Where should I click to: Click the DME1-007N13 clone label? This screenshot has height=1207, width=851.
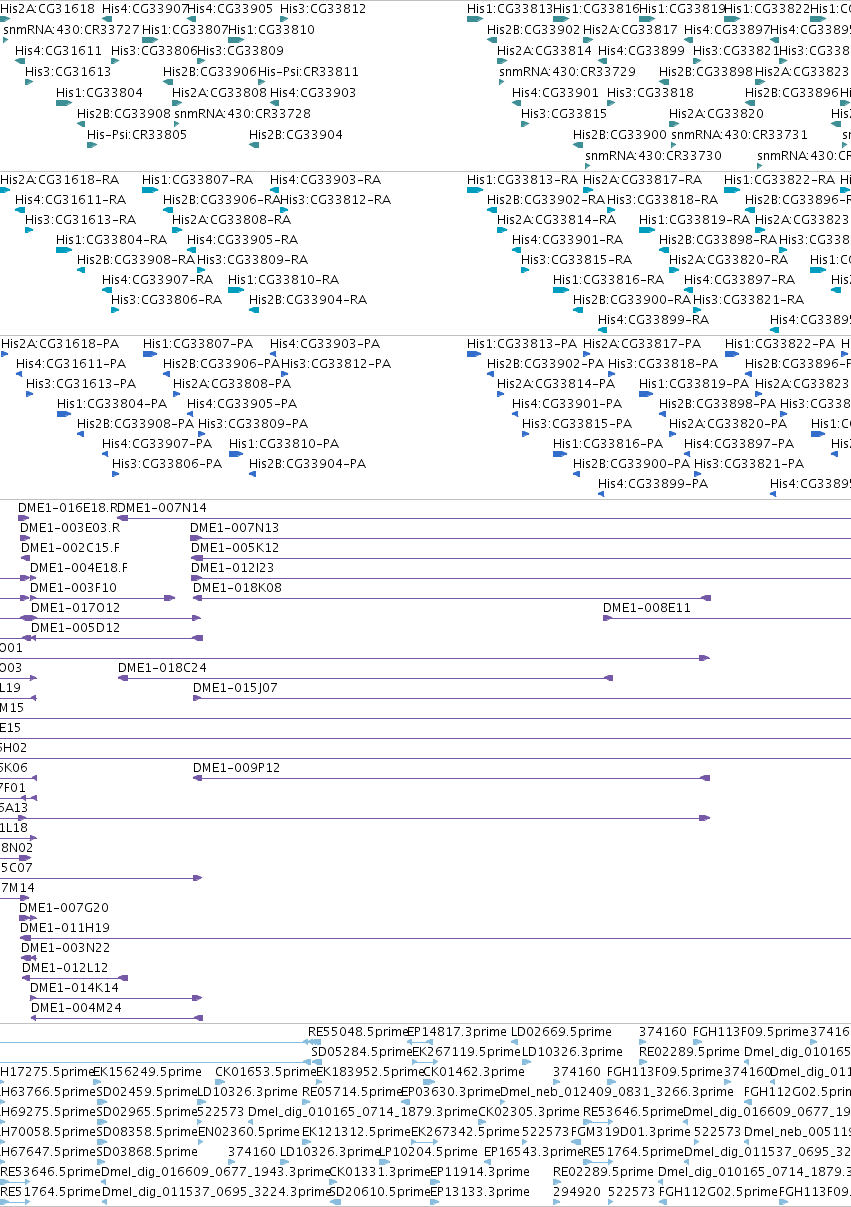click(x=235, y=528)
